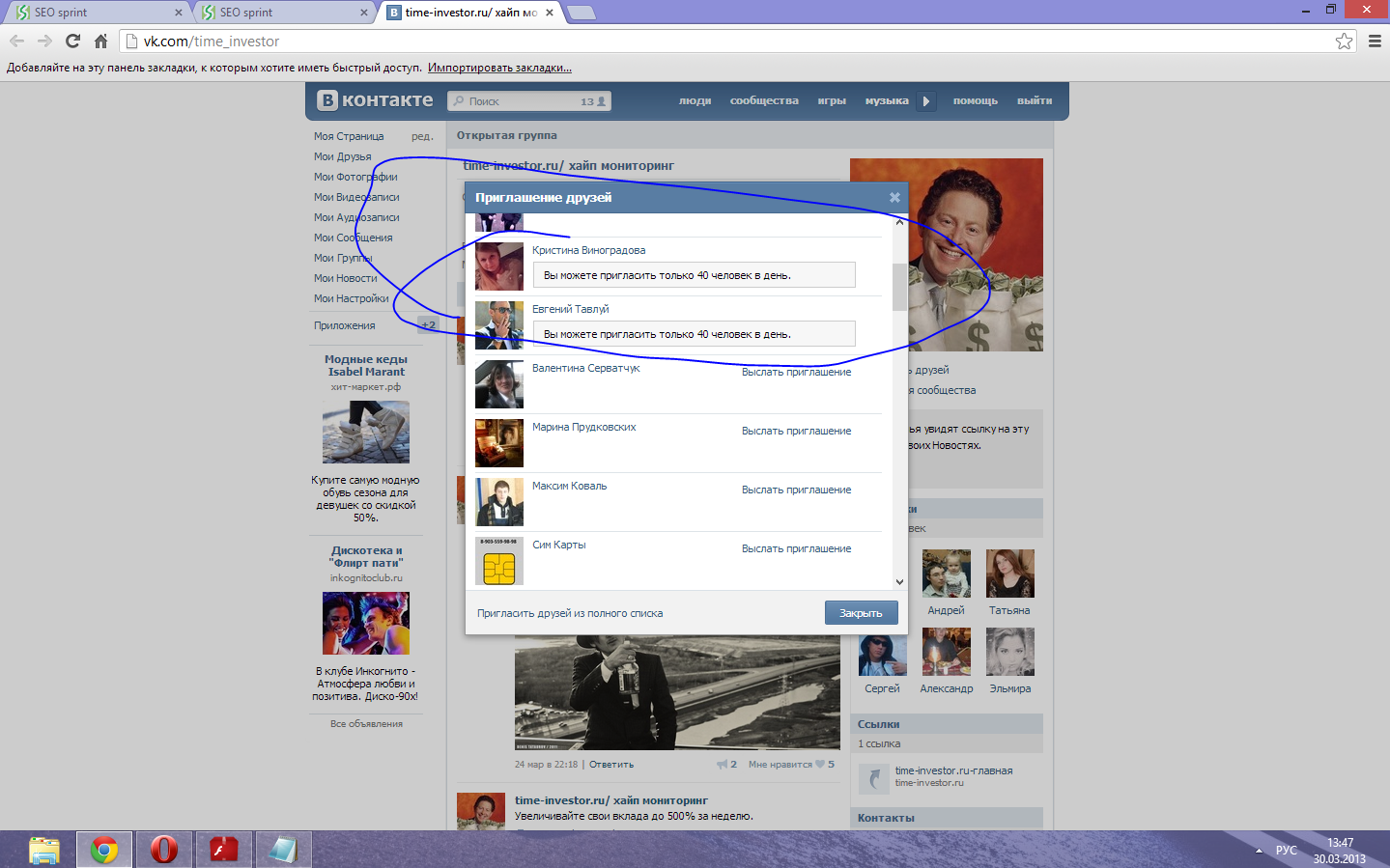Click the browser forward arrow
1390x868 pixels.
(x=44, y=42)
